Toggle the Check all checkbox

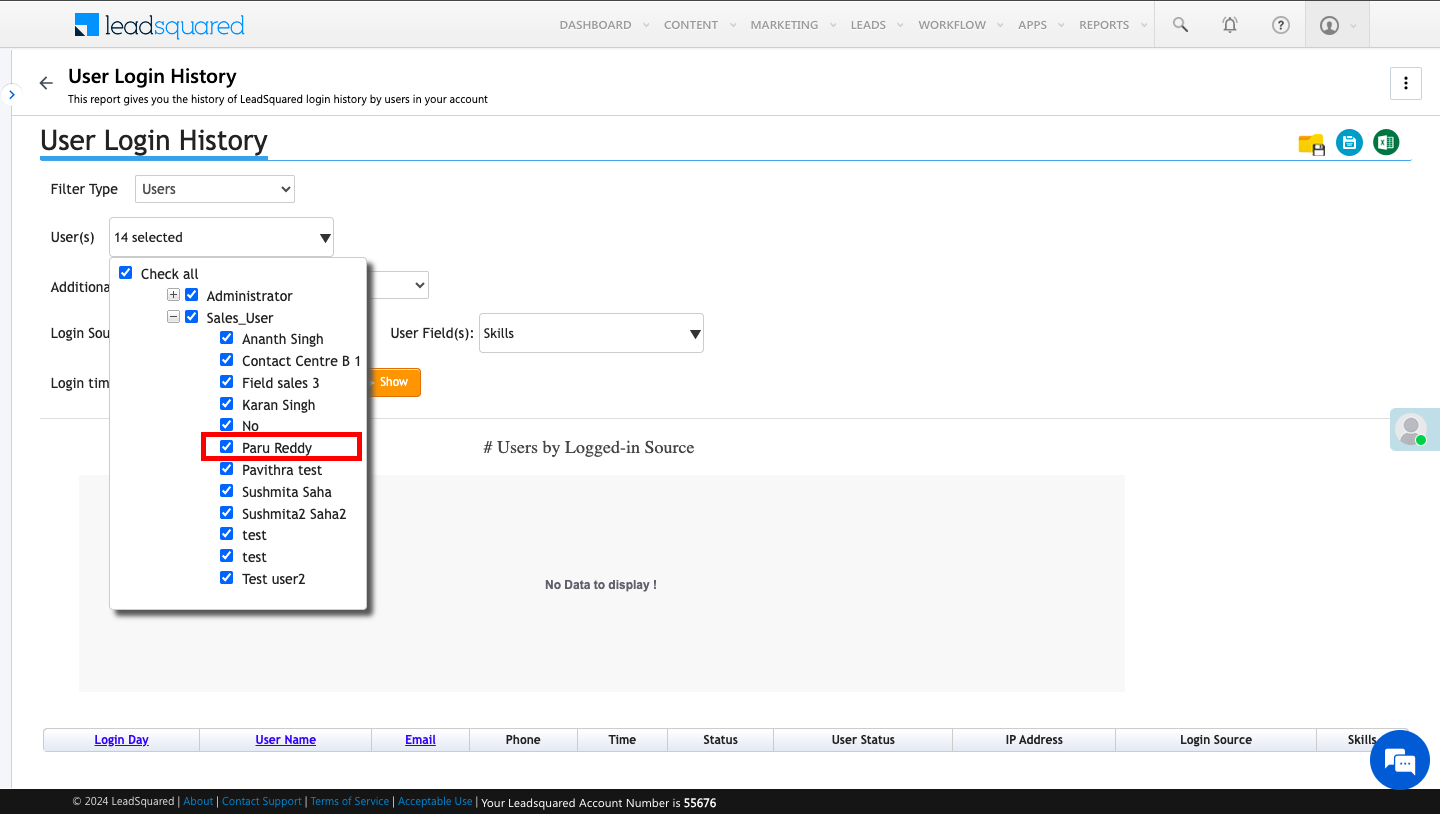coord(126,273)
